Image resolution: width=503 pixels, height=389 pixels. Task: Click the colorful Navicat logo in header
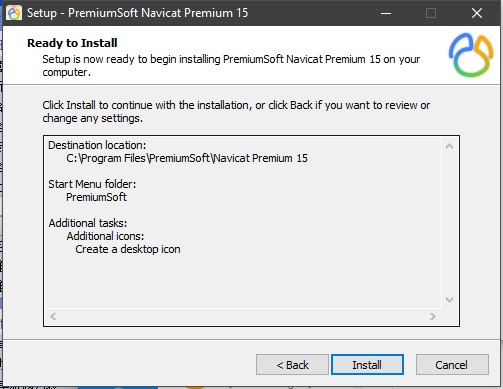coord(471,55)
